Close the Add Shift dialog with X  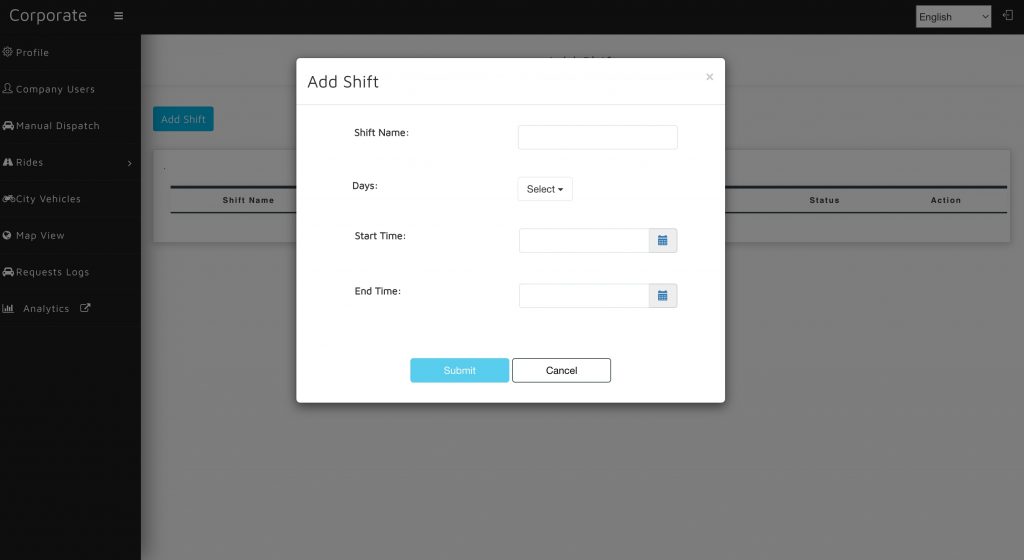click(x=709, y=77)
